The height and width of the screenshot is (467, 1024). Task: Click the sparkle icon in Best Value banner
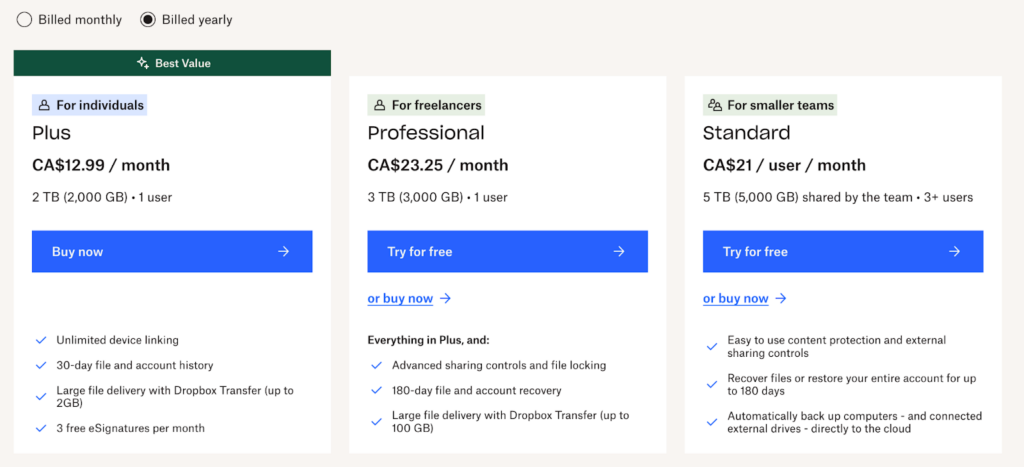tap(143, 63)
